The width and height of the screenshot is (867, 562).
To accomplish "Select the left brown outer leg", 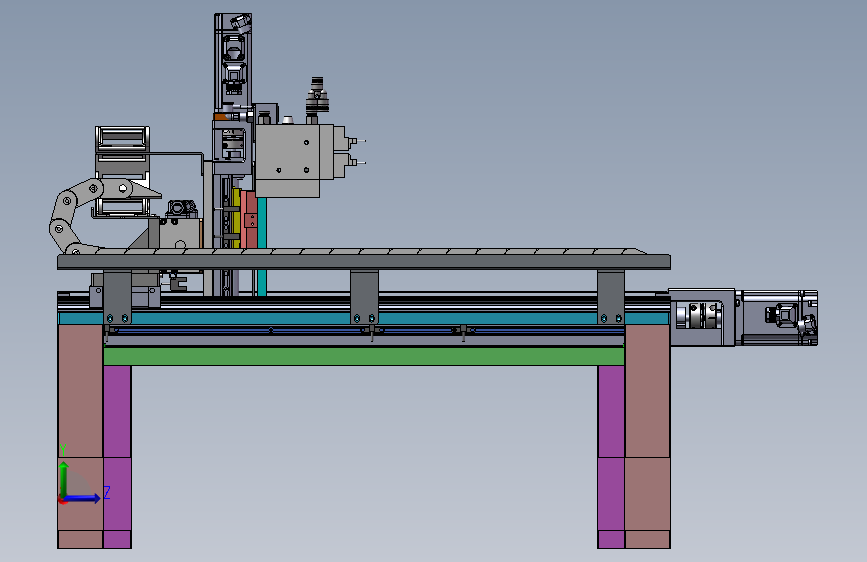I will [x=80, y=436].
